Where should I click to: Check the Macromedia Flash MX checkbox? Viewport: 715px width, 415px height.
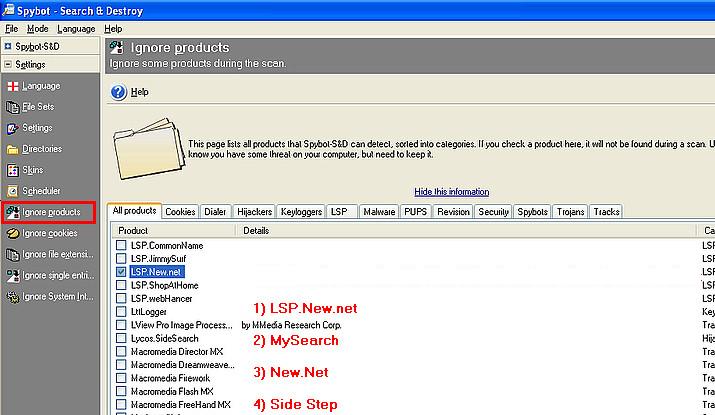[x=121, y=391]
